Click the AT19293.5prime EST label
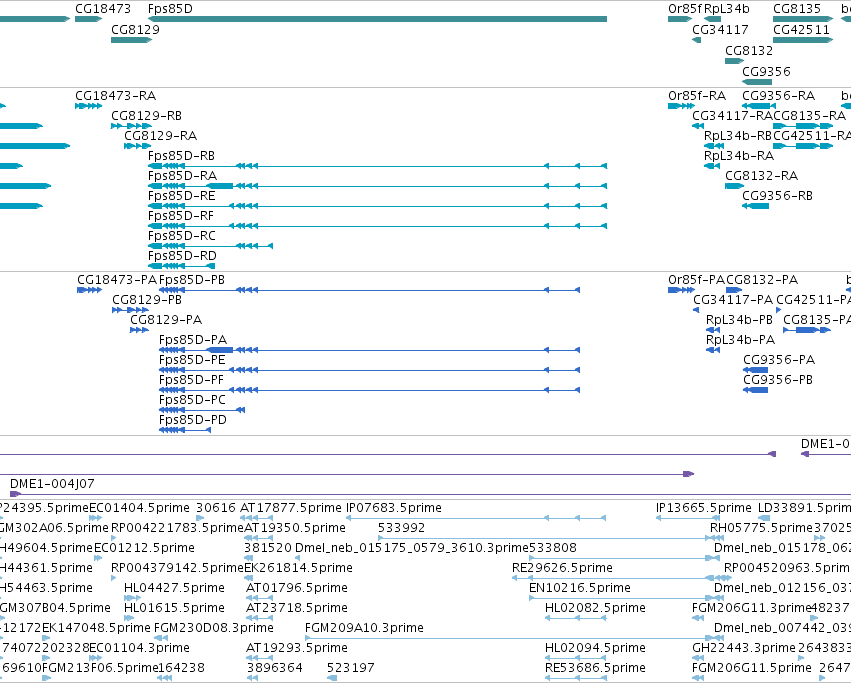Image resolution: width=851 pixels, height=683 pixels. (x=296, y=648)
